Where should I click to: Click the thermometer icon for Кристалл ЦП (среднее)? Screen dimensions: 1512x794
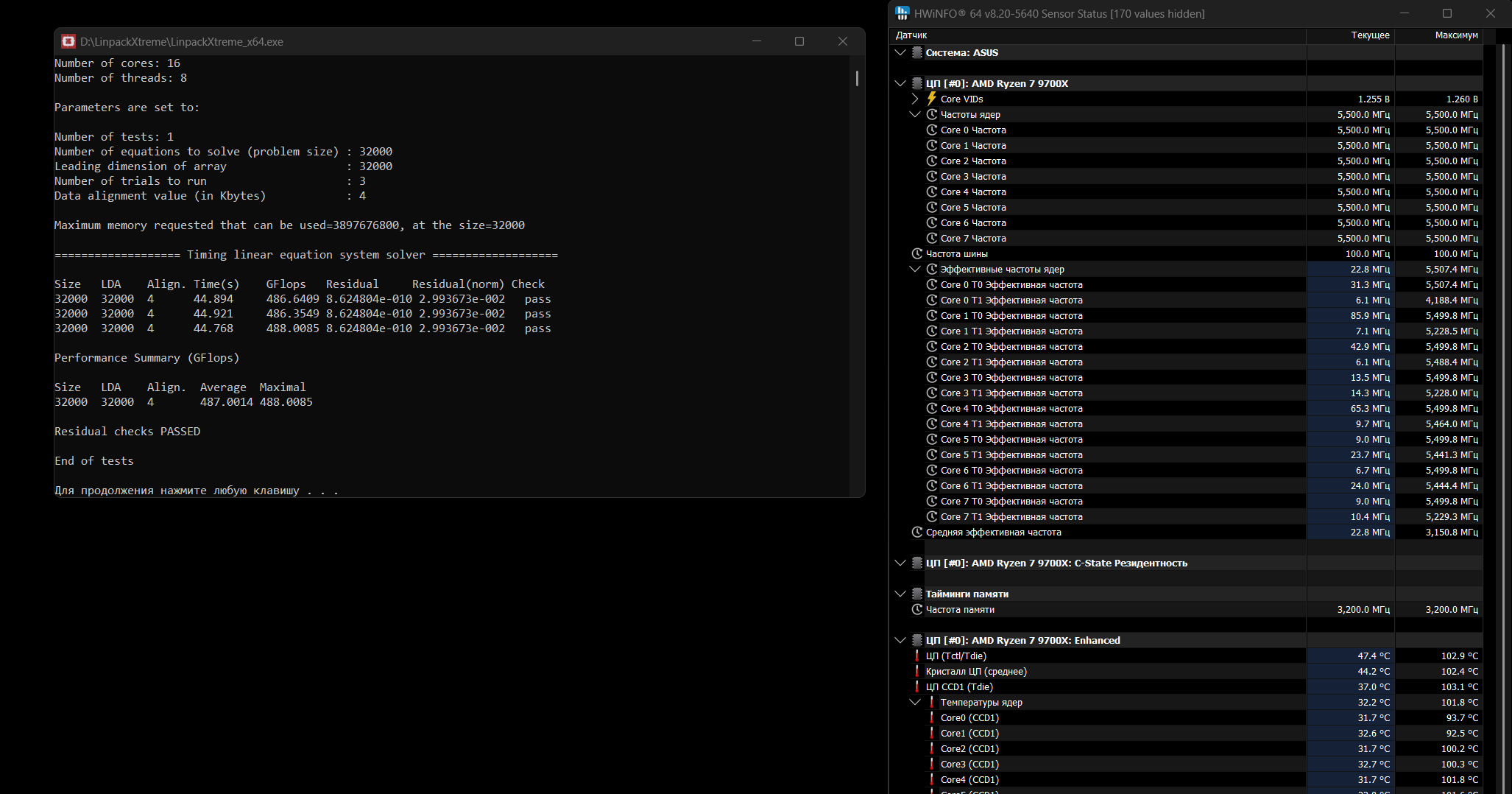pos(917,671)
